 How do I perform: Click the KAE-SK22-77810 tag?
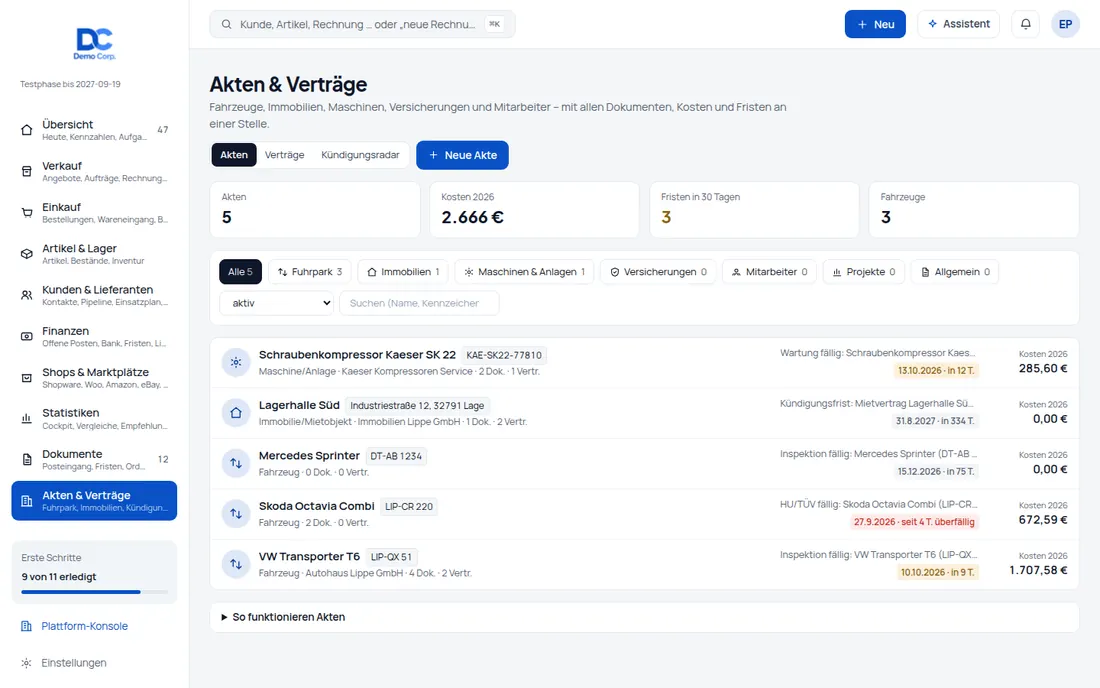click(504, 356)
